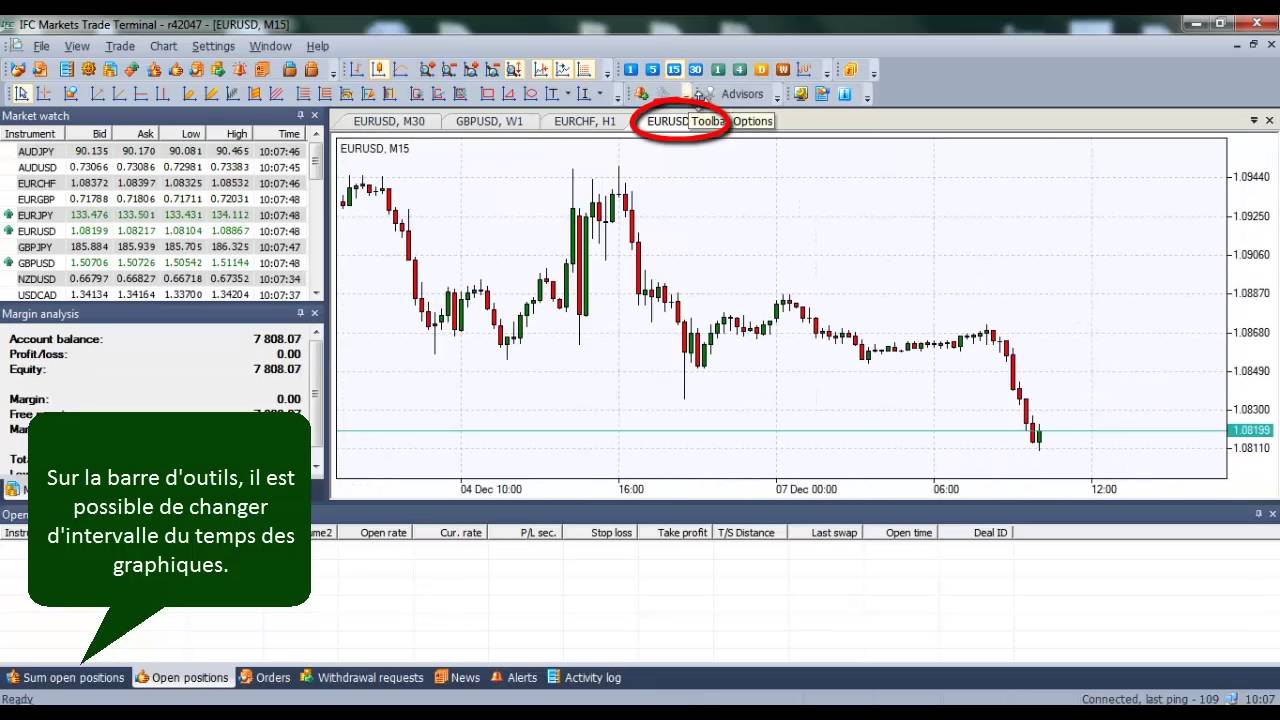Set timeframe with orange D button
This screenshot has width=1280, height=720.
761,70
